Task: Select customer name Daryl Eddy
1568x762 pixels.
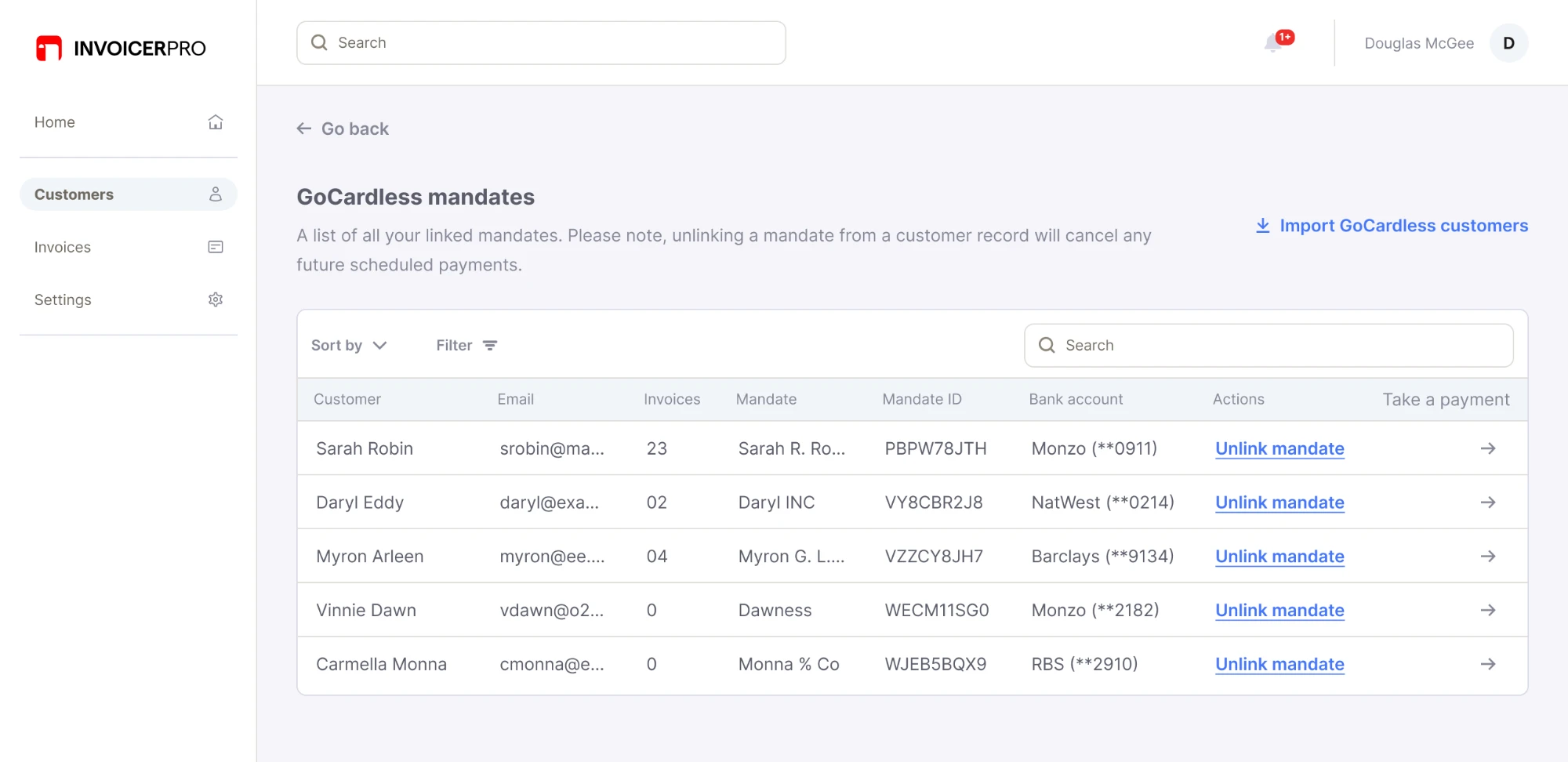Action: coord(360,503)
